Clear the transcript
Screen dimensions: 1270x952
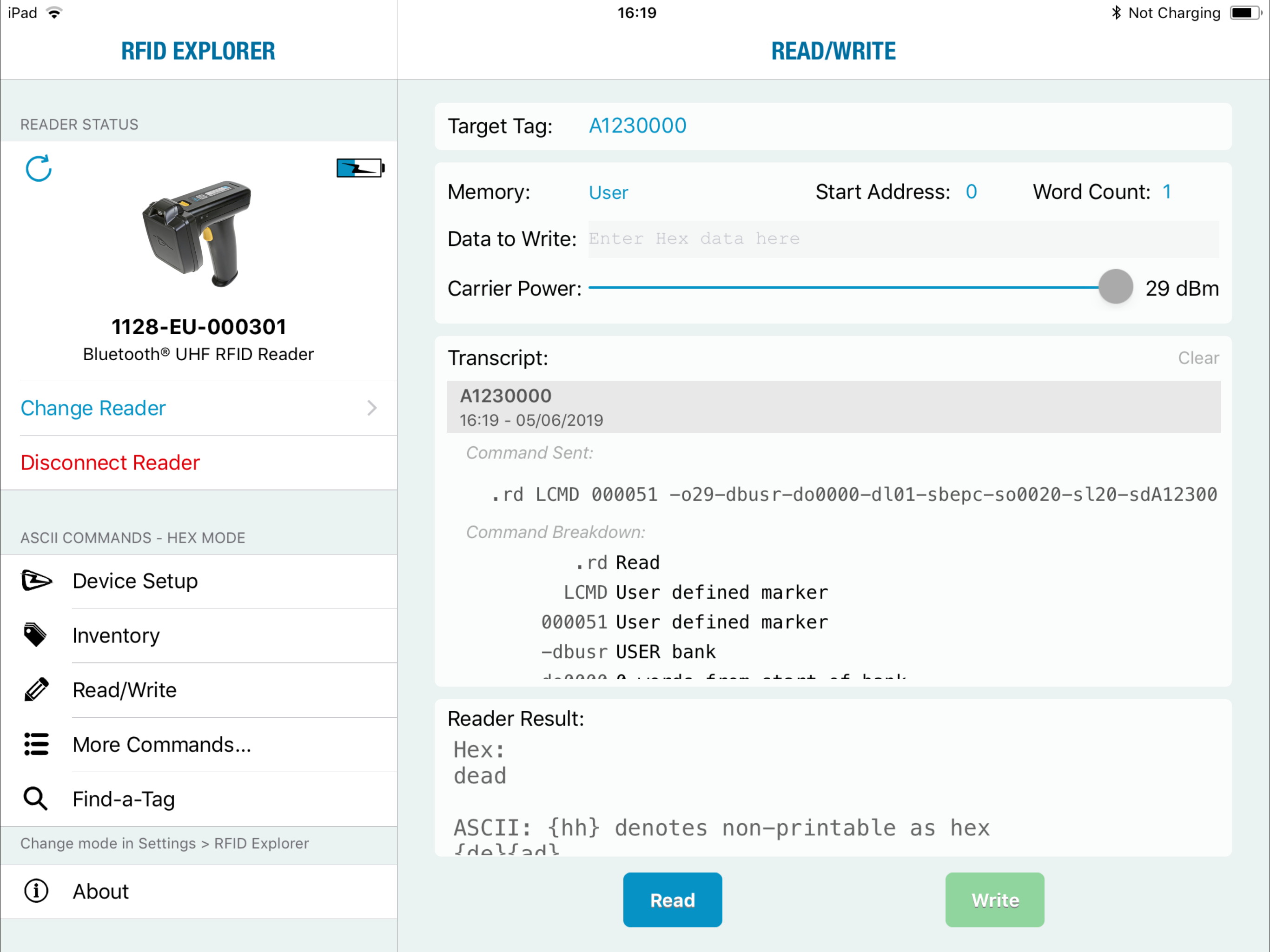1198,358
